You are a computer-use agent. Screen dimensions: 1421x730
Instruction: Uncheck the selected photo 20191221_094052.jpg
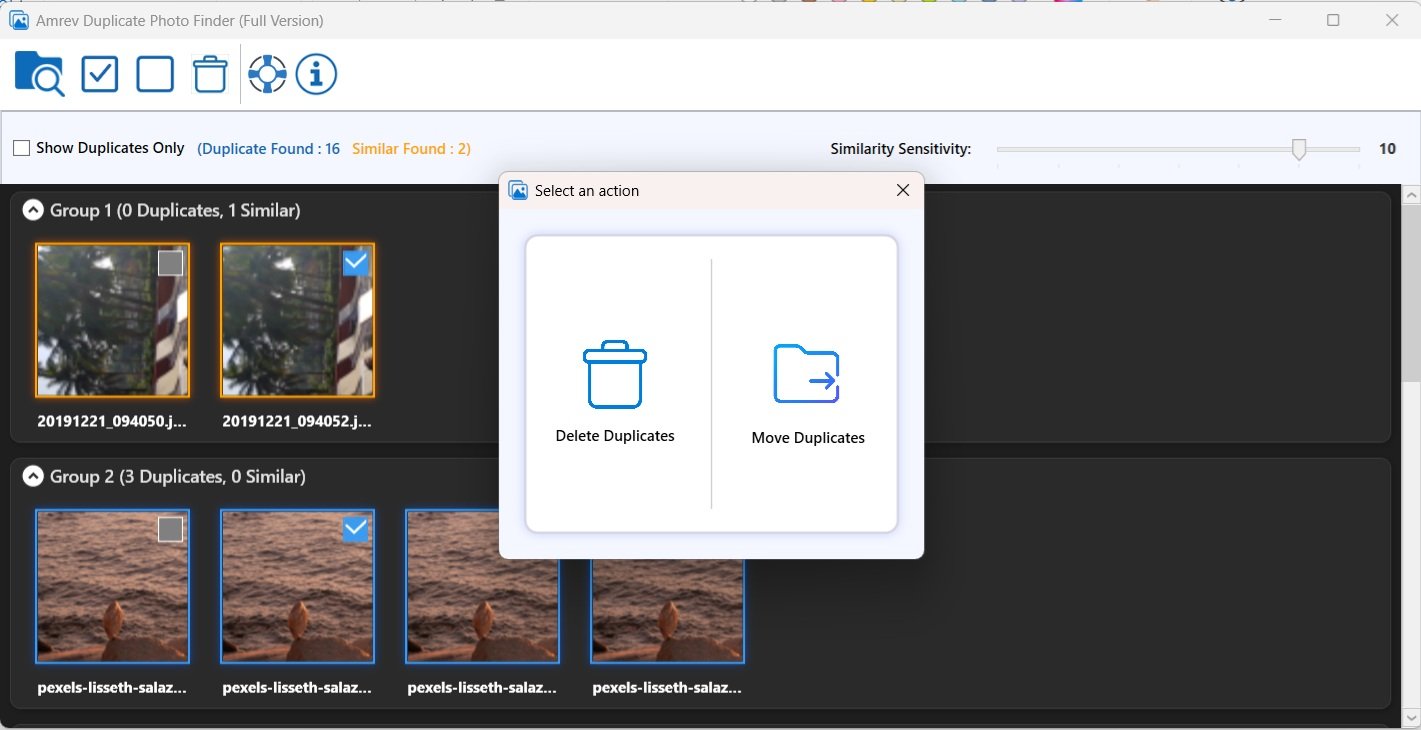[x=356, y=262]
